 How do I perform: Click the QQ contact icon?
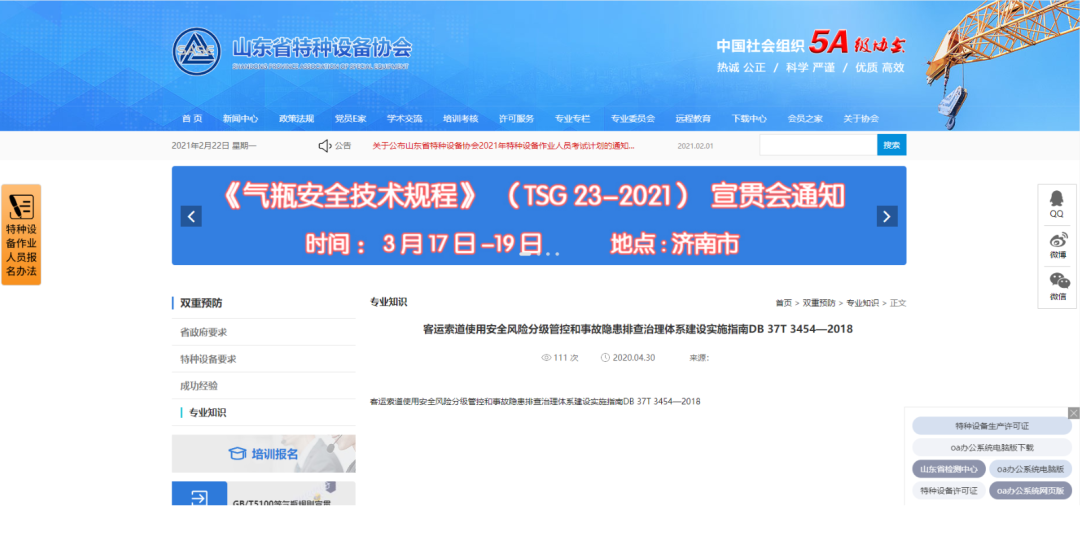(x=1057, y=200)
